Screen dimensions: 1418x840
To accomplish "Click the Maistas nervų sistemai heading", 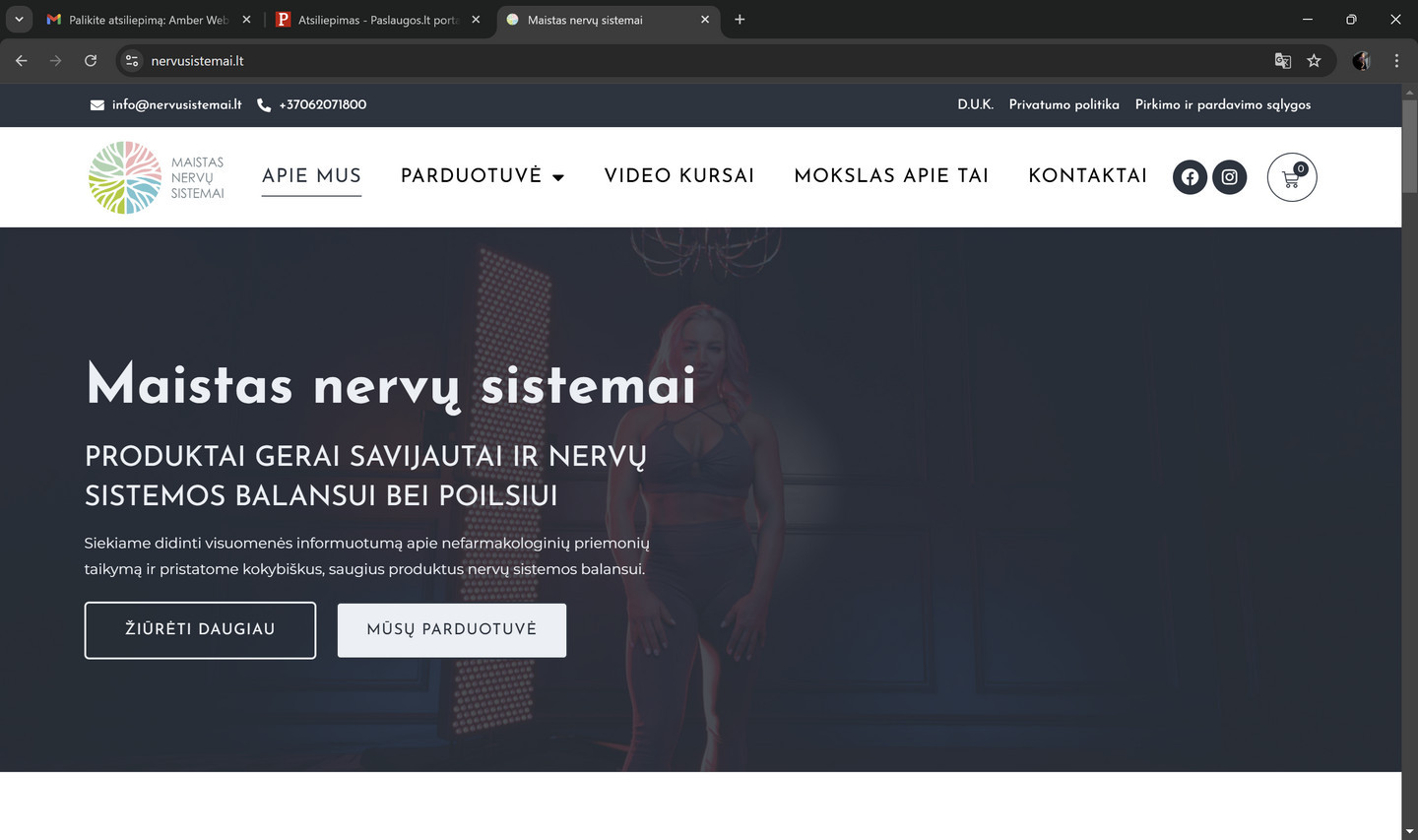I will click(391, 385).
